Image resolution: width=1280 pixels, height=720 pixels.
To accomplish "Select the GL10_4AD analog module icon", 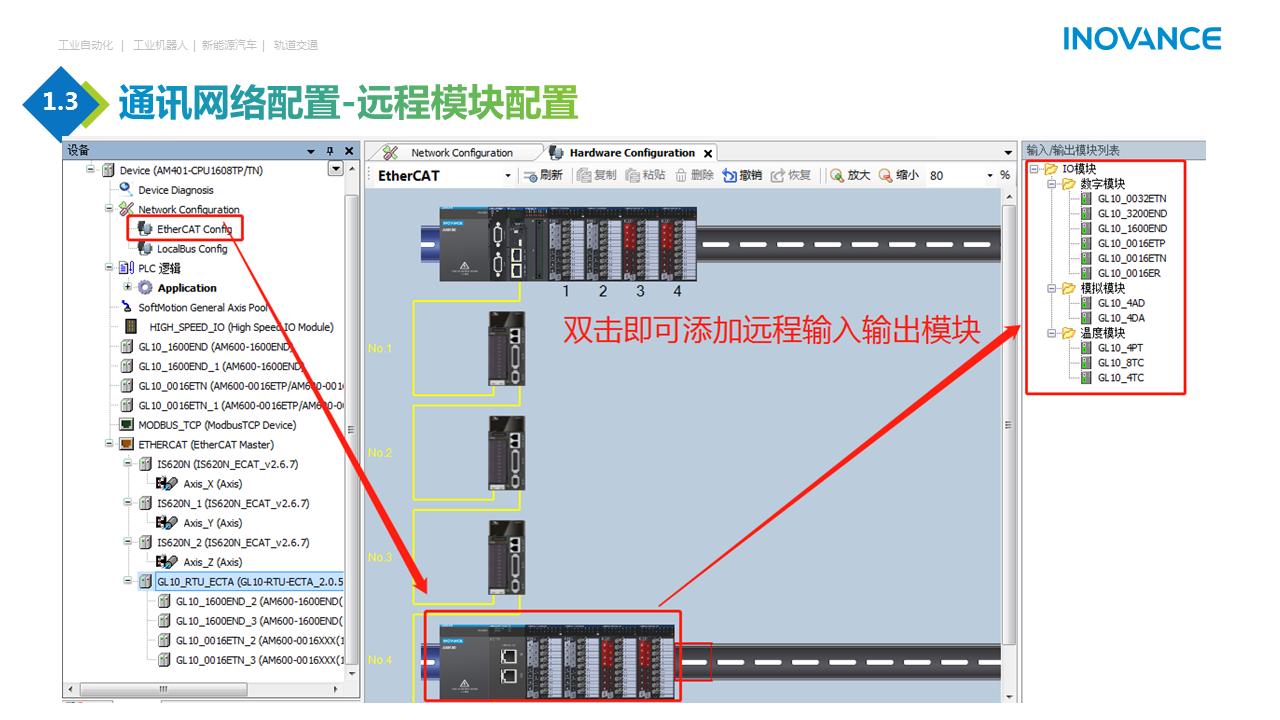I will pos(1087,303).
